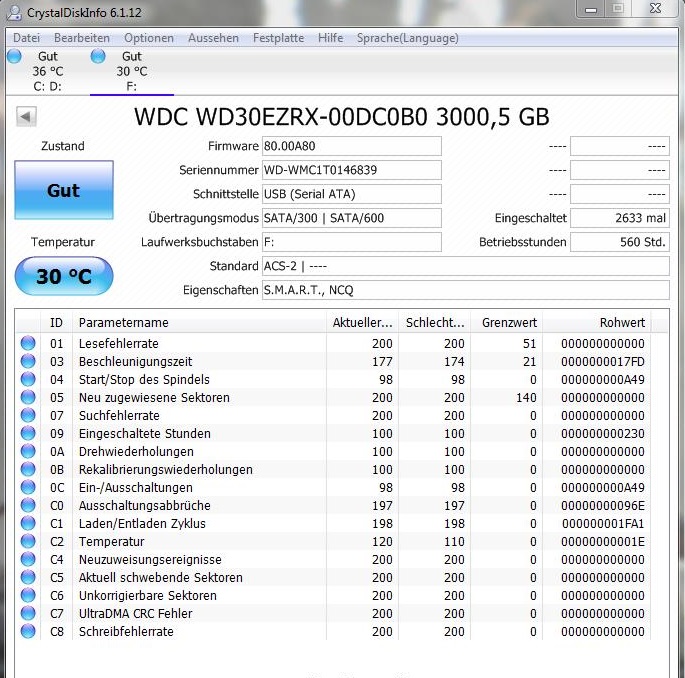Click the 30 °C temperature button
This screenshot has width=685, height=678.
(64, 276)
